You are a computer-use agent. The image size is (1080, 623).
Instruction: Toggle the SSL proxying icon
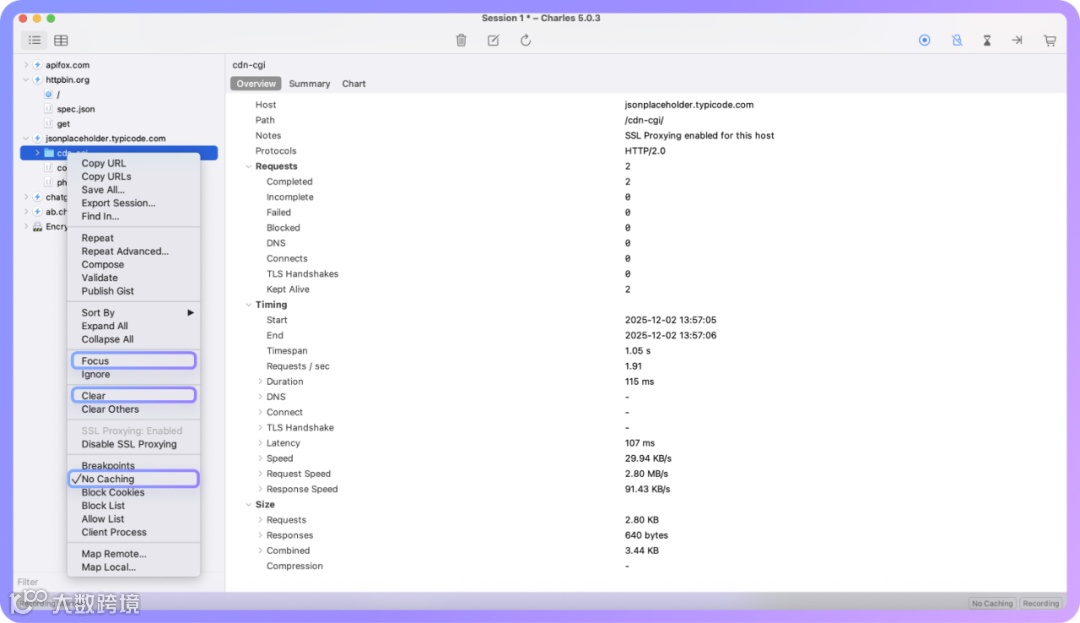tap(957, 41)
